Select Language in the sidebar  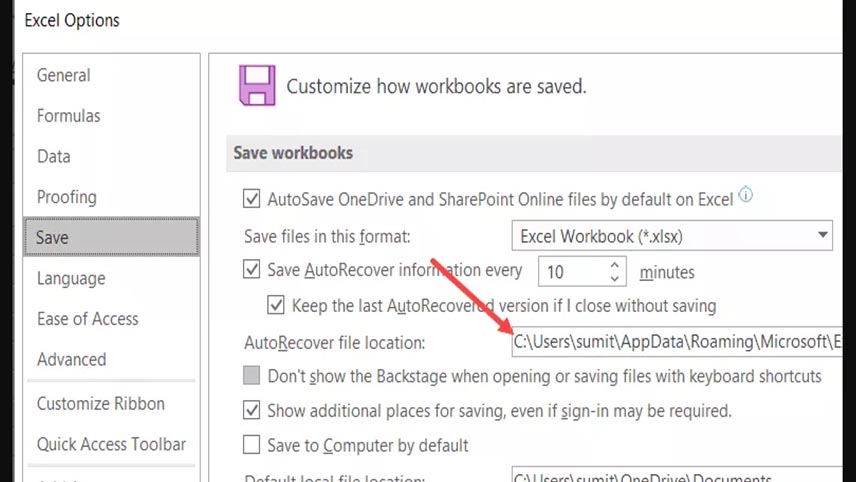point(71,278)
